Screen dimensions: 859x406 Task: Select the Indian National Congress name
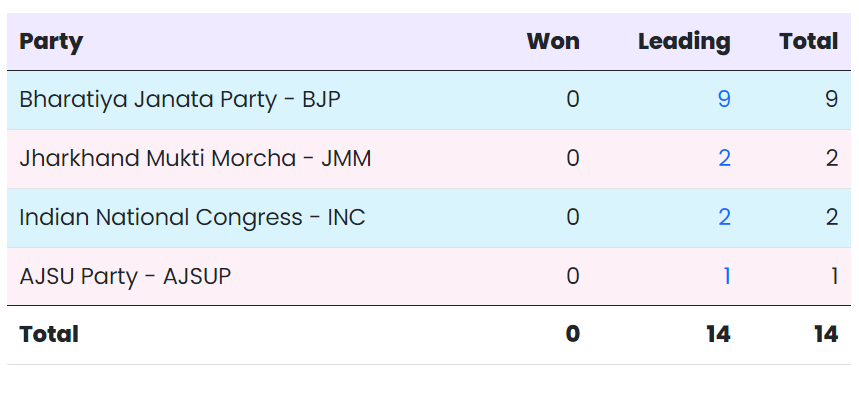(x=192, y=218)
